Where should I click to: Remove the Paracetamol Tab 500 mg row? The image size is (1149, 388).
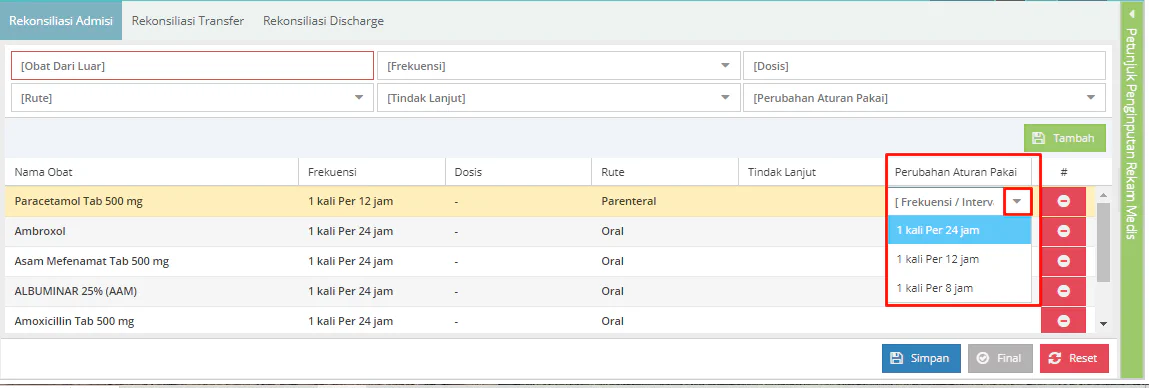(1063, 201)
